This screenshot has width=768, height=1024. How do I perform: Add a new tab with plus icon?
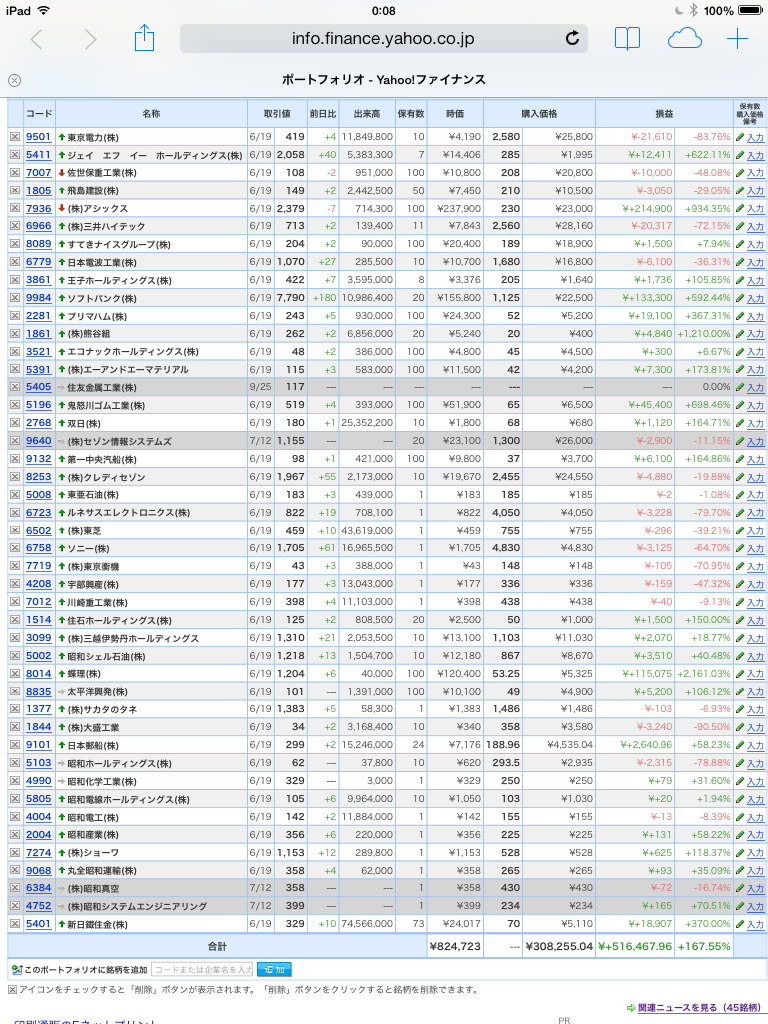point(737,39)
